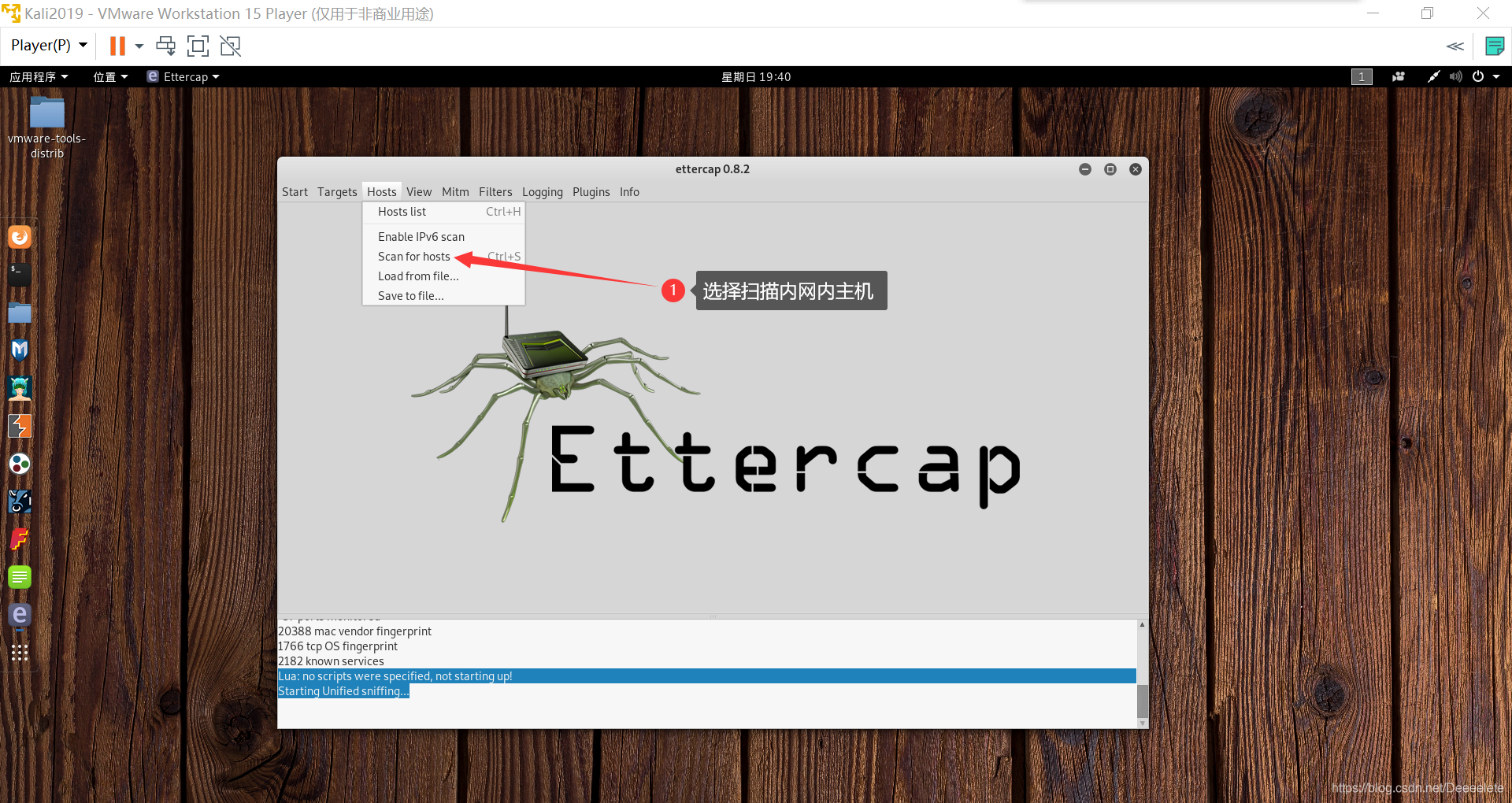Viewport: 1512px width, 803px height.
Task: Launch Metasploit from the dock
Action: (20, 350)
